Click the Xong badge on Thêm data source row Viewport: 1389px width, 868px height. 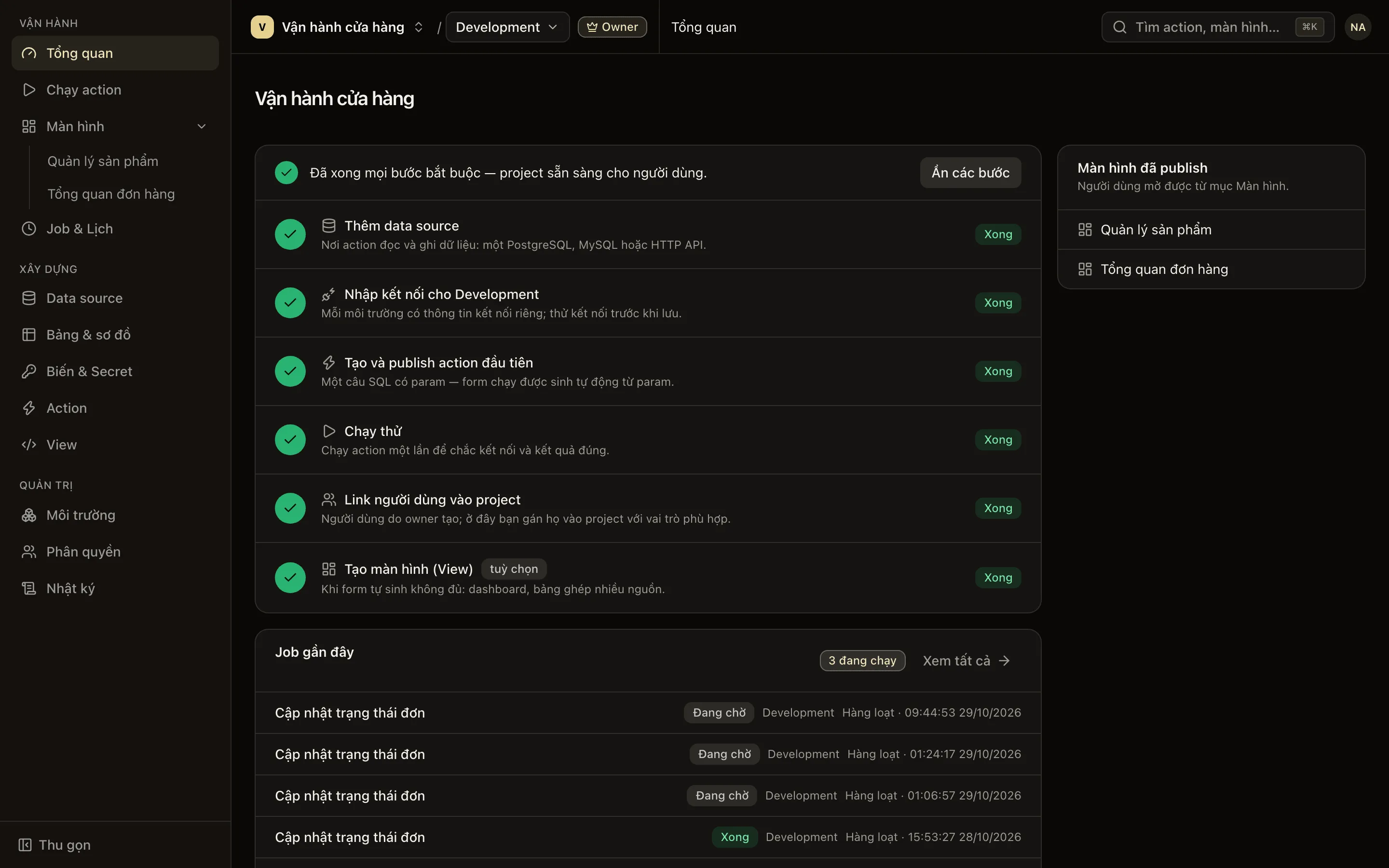tap(997, 234)
